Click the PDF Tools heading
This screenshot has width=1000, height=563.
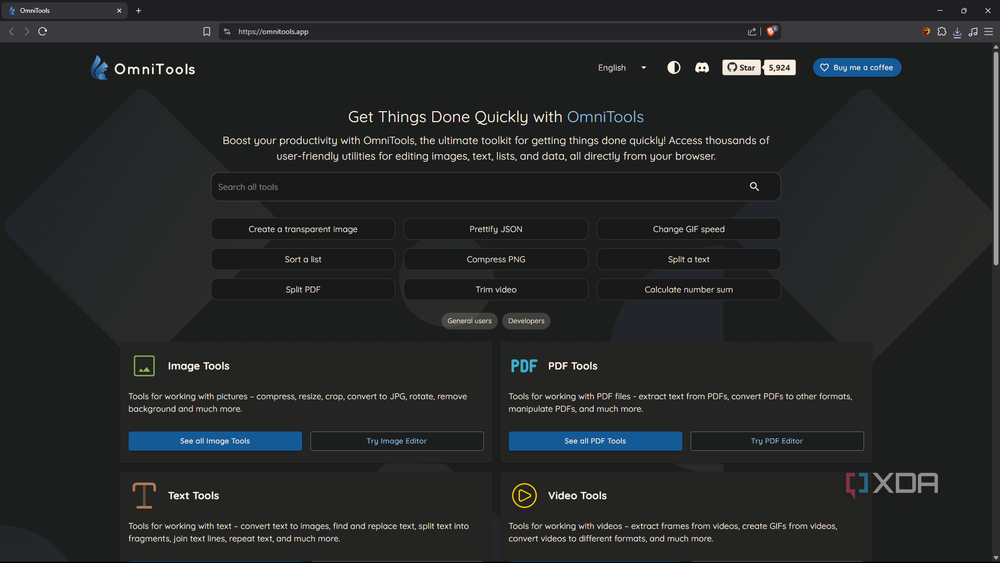[x=573, y=366]
